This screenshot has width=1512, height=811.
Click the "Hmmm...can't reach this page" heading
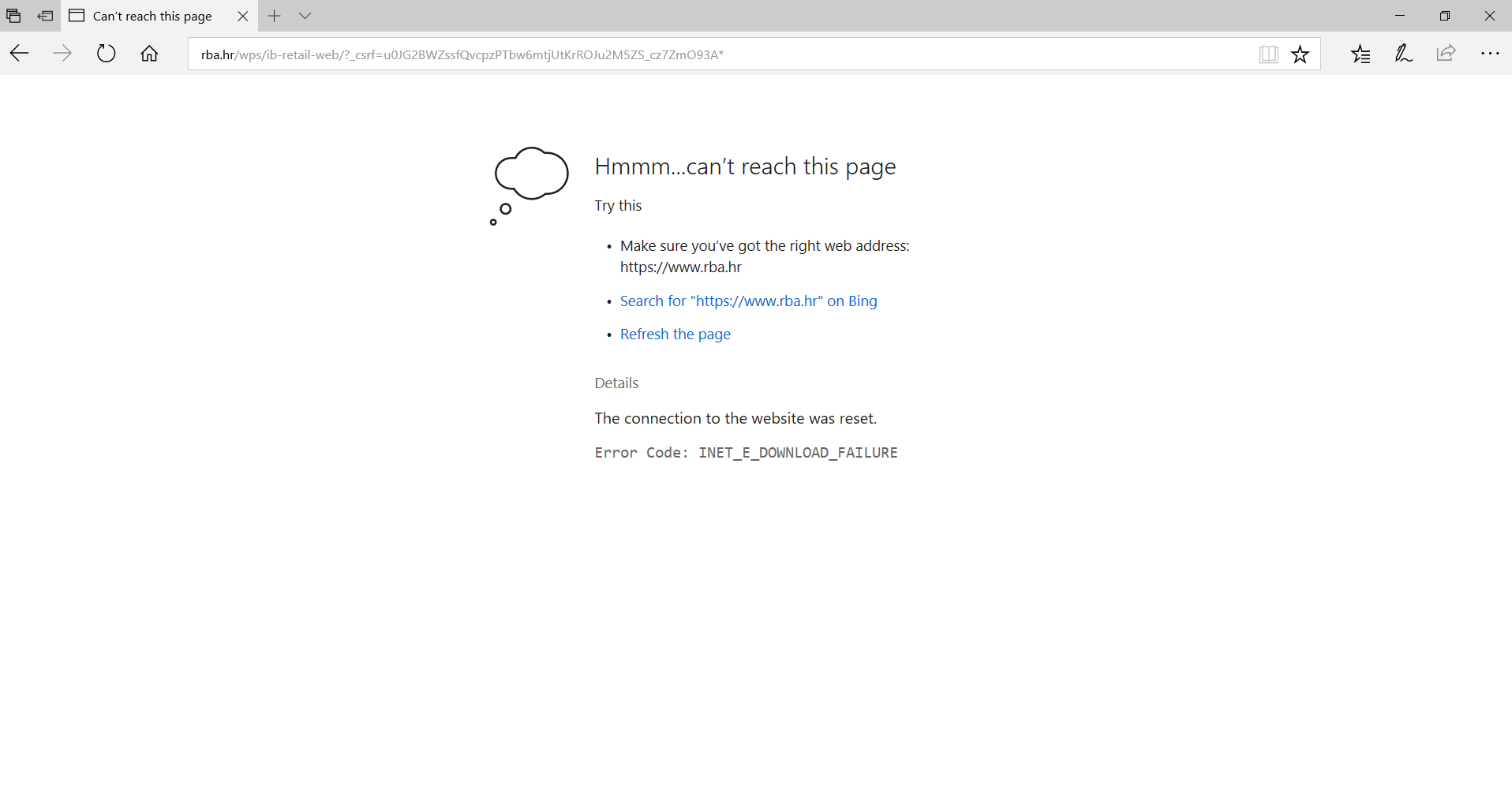coord(745,166)
